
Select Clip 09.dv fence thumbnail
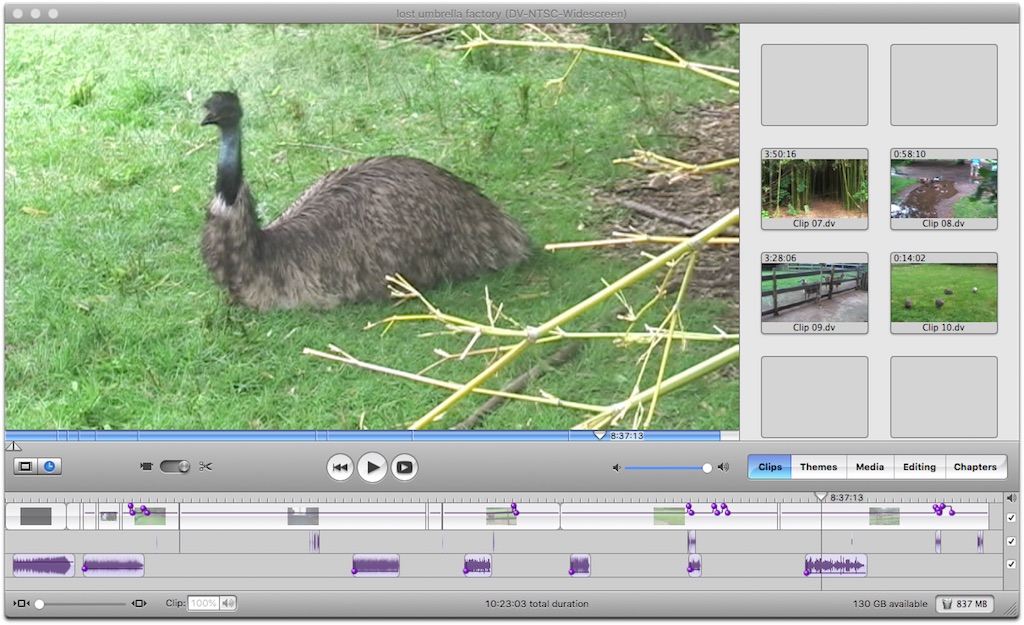(814, 293)
